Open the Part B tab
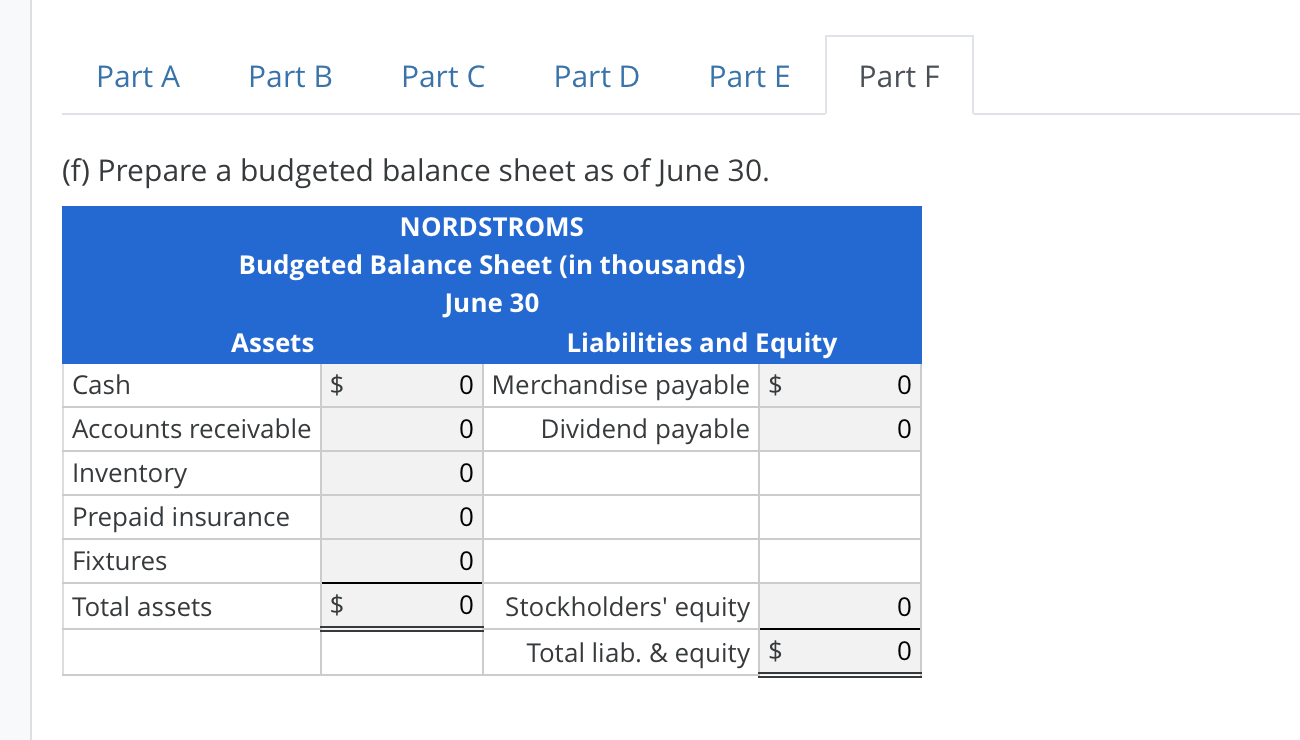 (x=291, y=76)
